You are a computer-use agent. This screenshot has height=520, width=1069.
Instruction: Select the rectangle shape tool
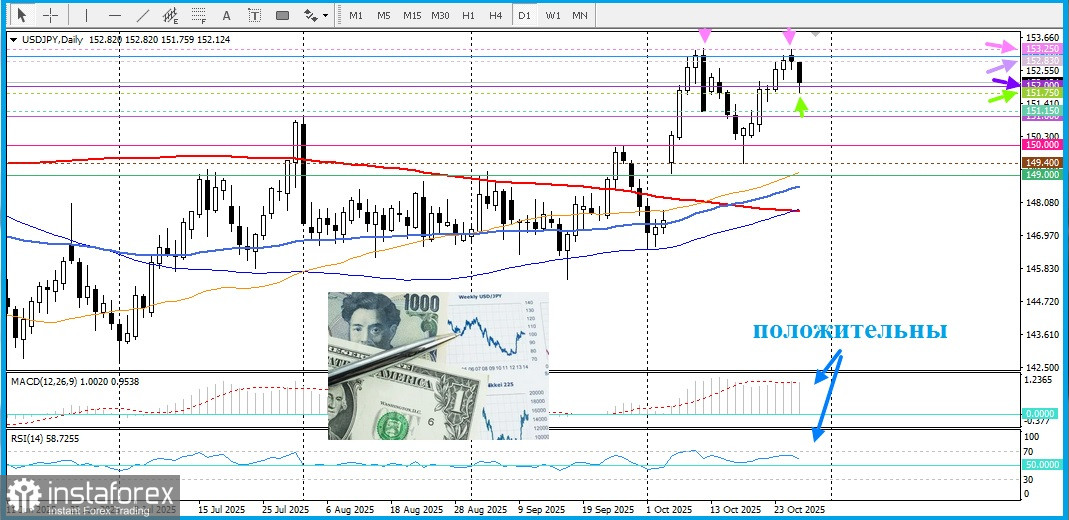(x=282, y=14)
